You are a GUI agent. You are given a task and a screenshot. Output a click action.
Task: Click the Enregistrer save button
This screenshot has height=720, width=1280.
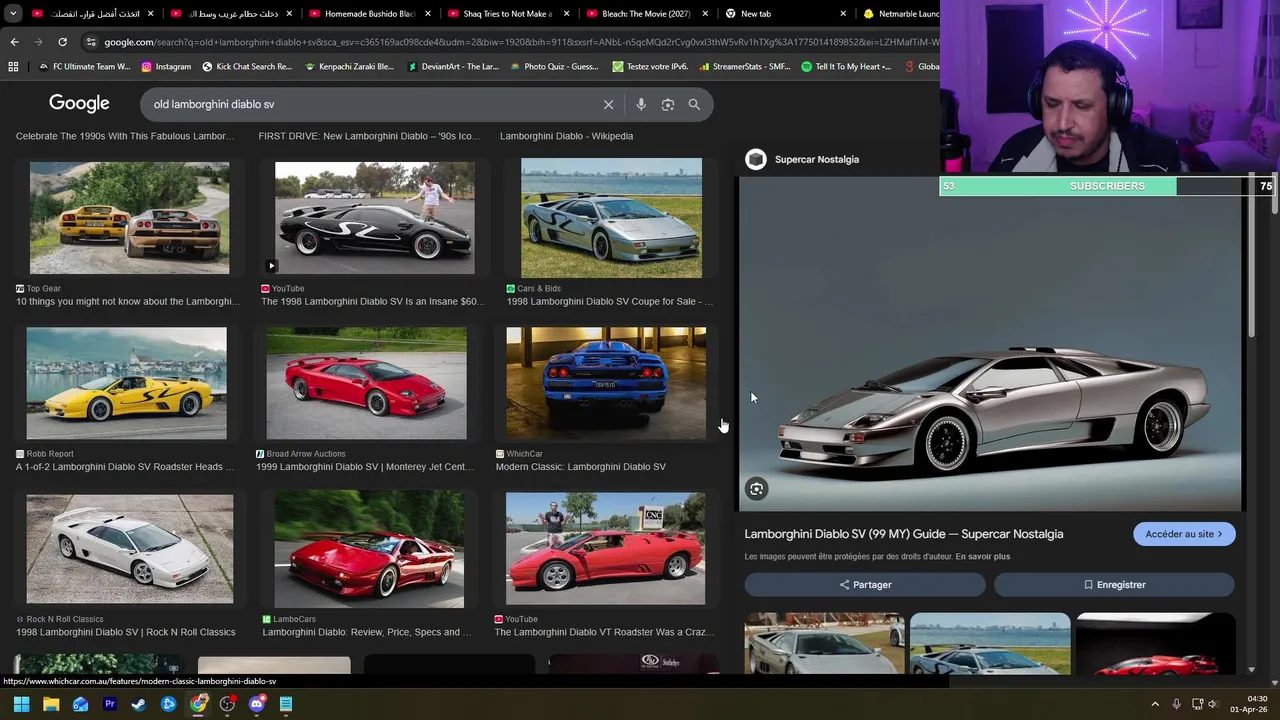[1114, 584]
